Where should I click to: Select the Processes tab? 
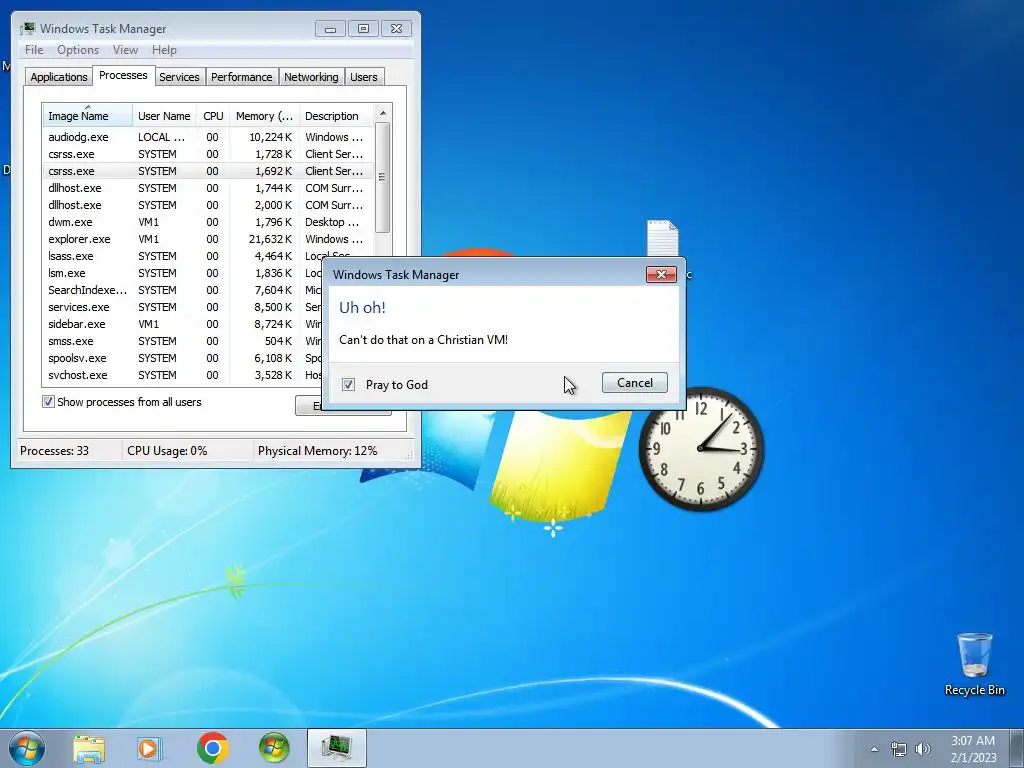tap(123, 75)
